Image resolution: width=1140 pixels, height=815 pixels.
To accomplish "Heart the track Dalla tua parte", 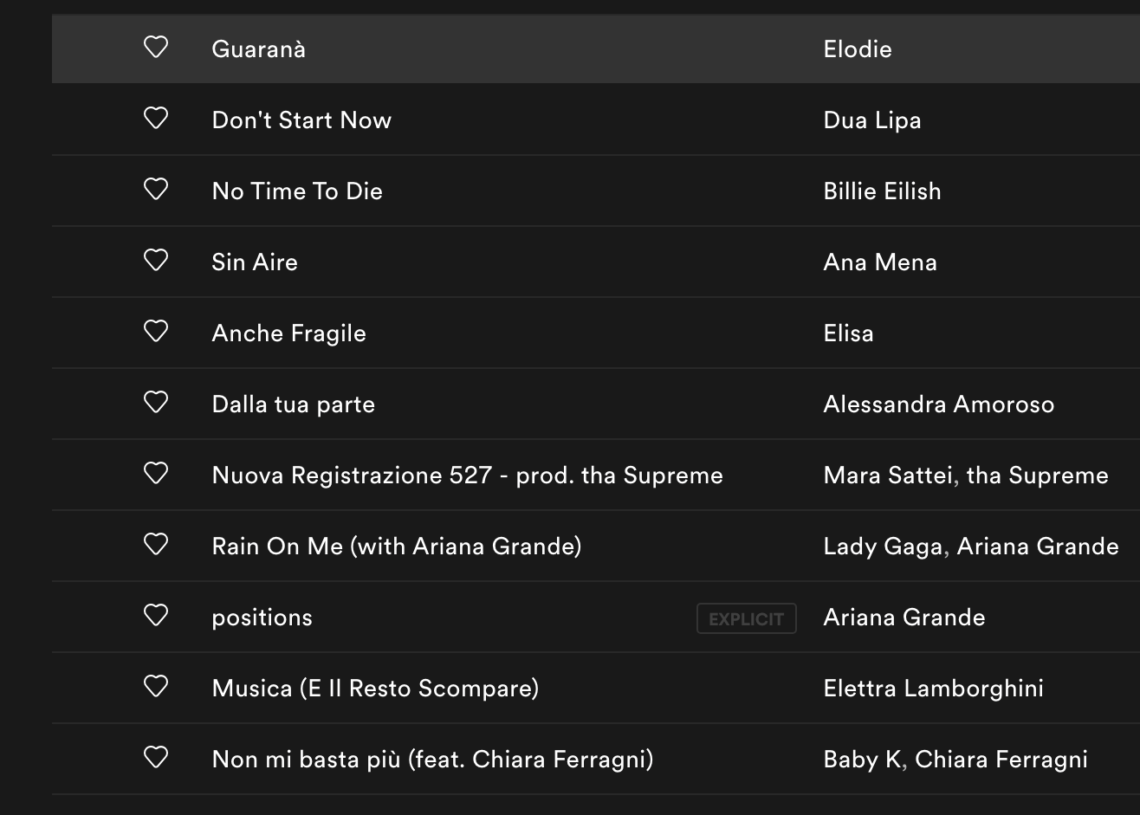I will tap(154, 403).
